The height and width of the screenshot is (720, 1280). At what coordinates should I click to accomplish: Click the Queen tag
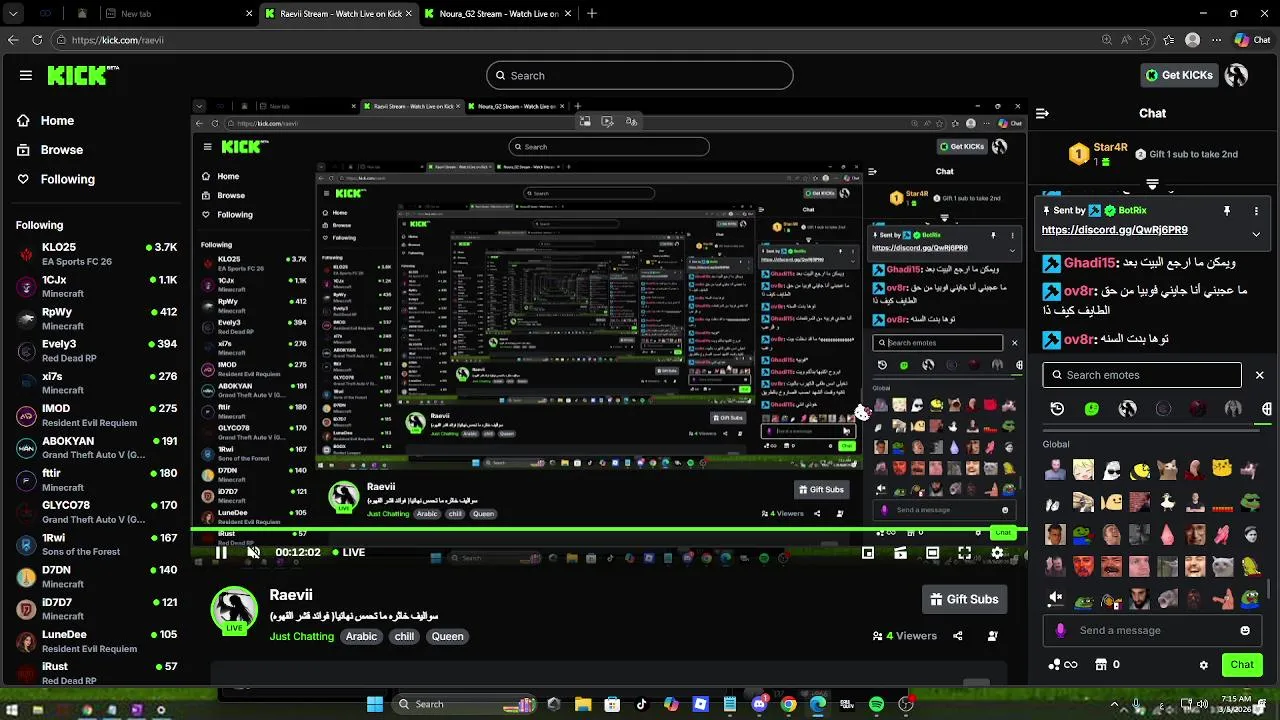click(x=447, y=636)
